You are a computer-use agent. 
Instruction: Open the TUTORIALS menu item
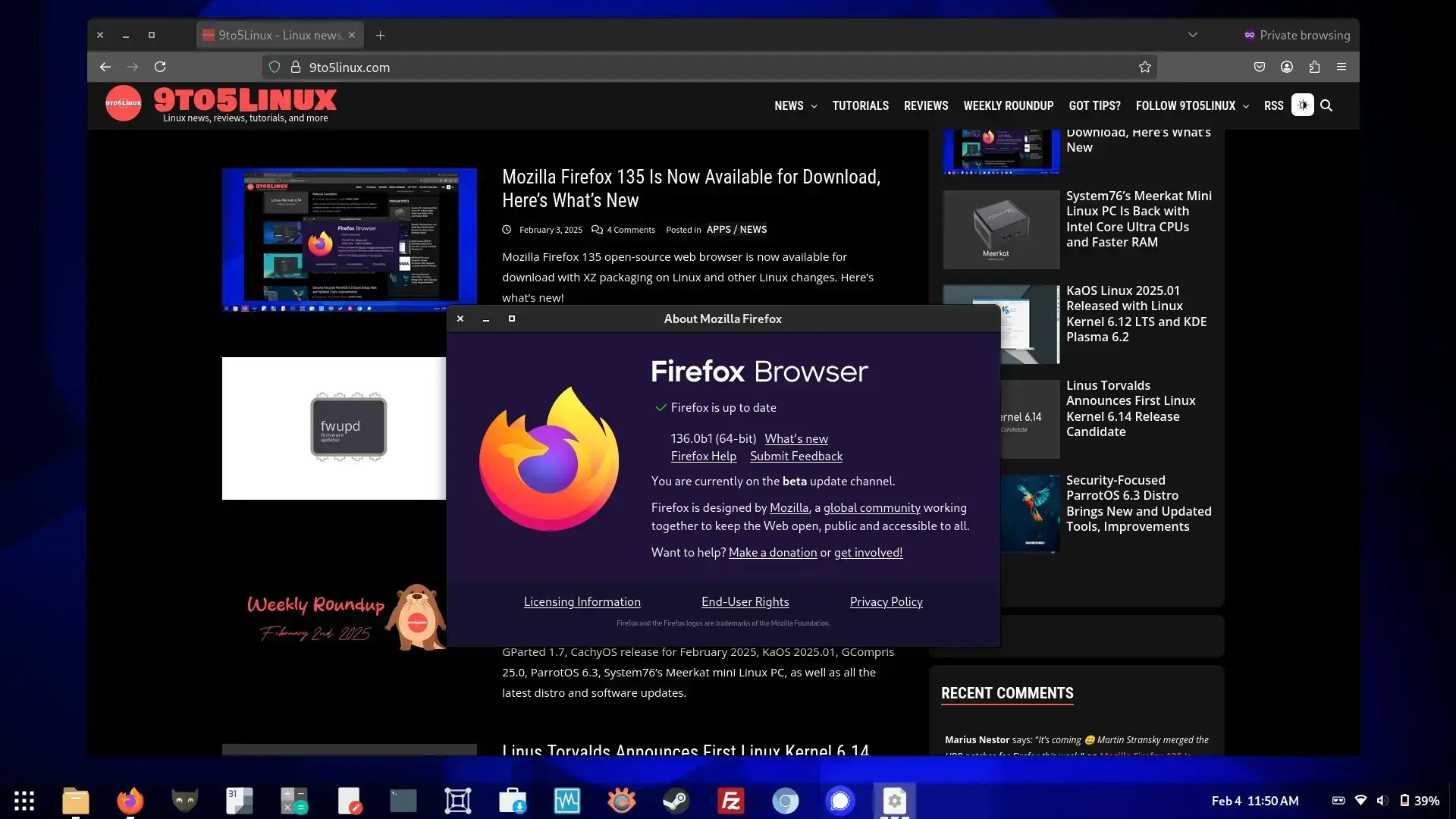coord(860,105)
